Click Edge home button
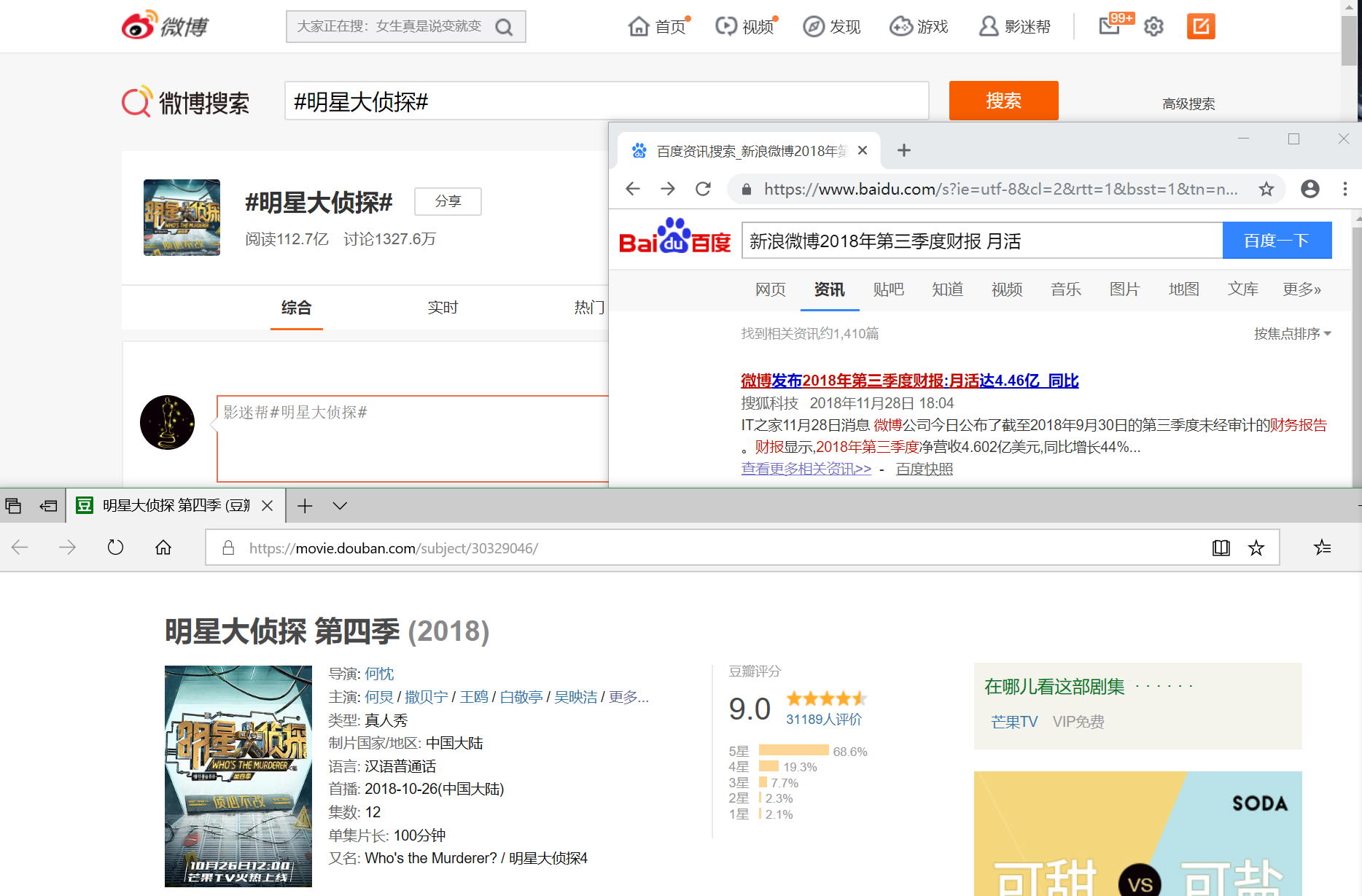The width and height of the screenshot is (1362, 896). (163, 548)
